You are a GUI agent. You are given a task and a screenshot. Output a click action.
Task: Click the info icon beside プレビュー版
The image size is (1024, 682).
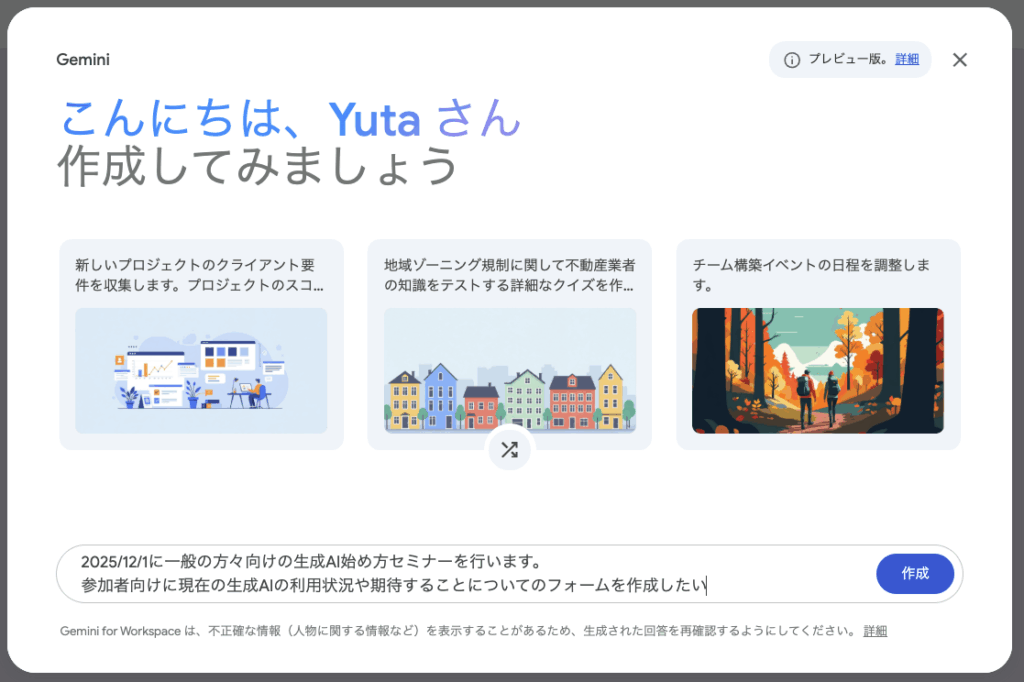[x=792, y=60]
